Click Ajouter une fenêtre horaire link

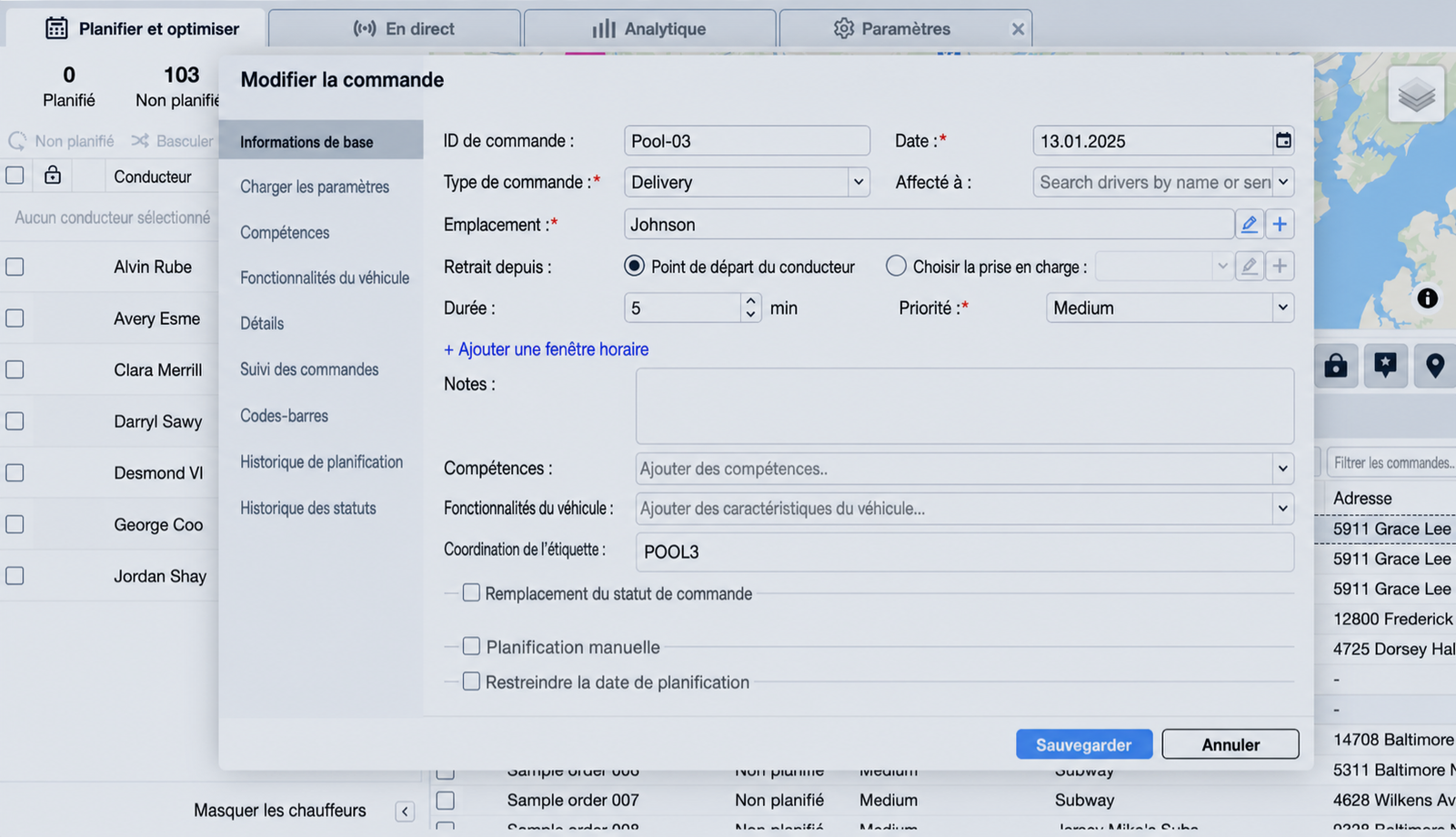click(546, 349)
